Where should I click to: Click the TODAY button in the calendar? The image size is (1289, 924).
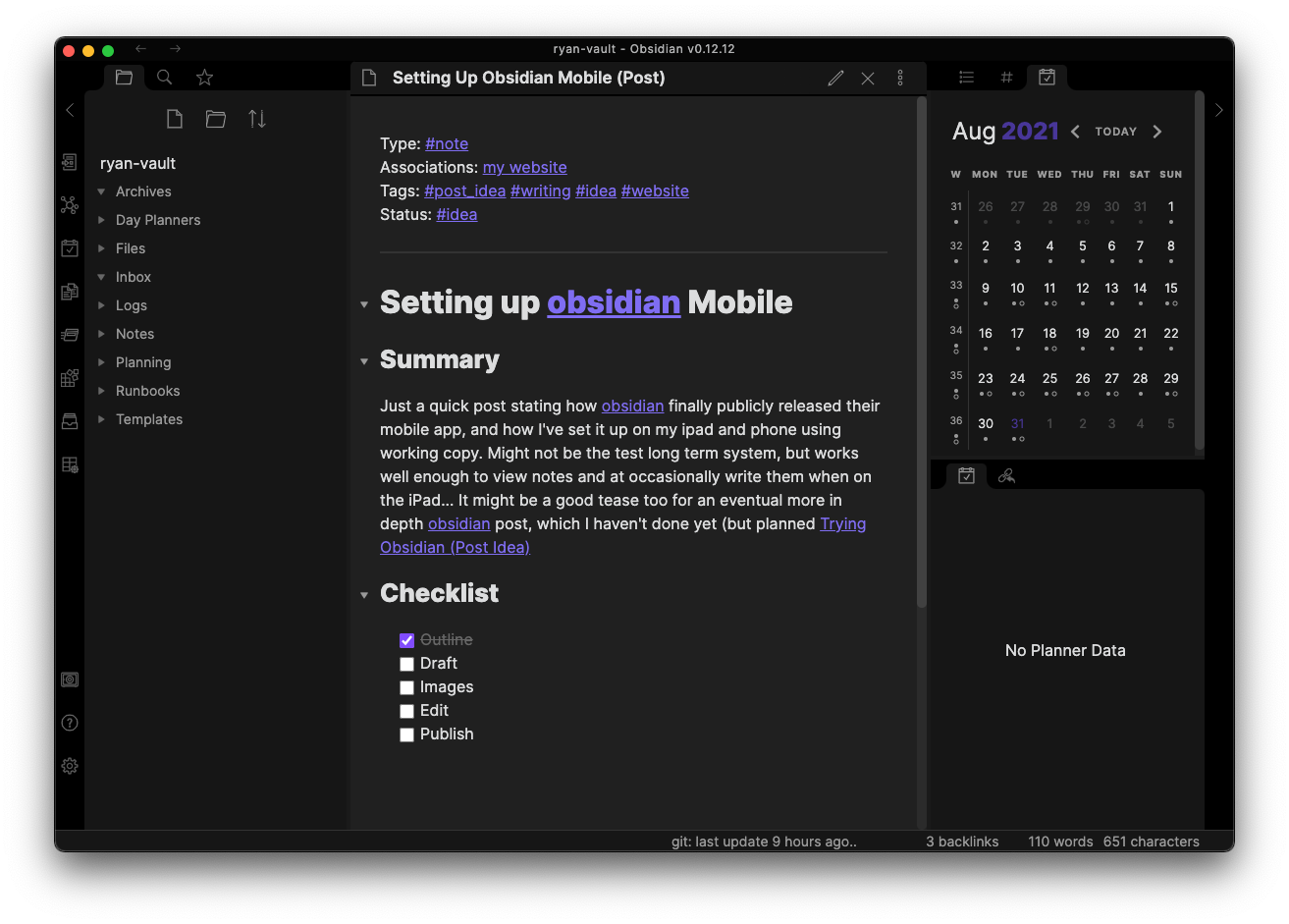(x=1115, y=132)
